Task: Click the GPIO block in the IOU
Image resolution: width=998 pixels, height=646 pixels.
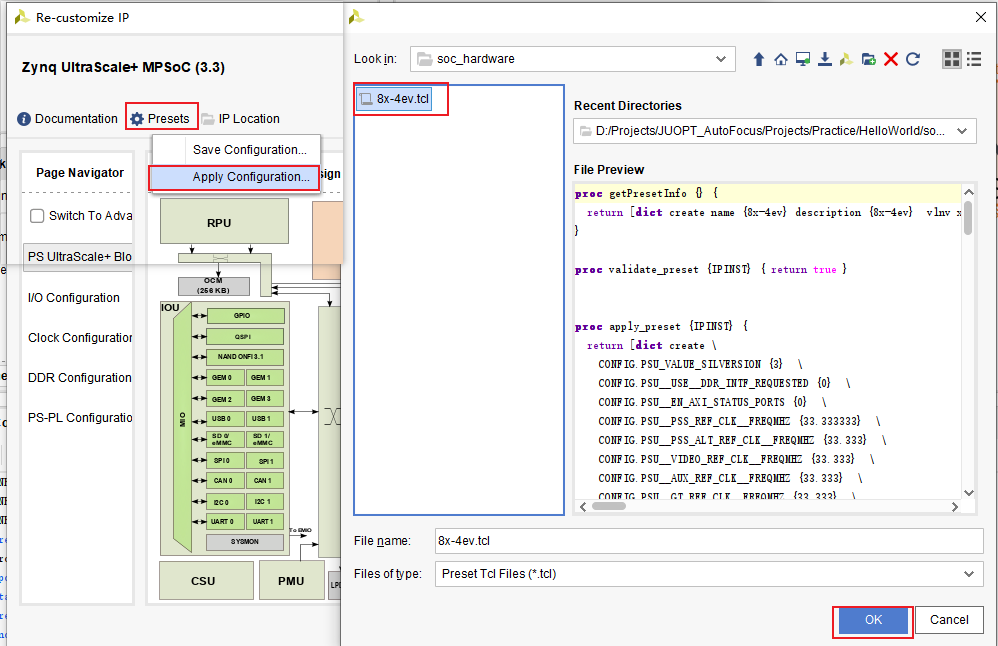Action: 245,316
